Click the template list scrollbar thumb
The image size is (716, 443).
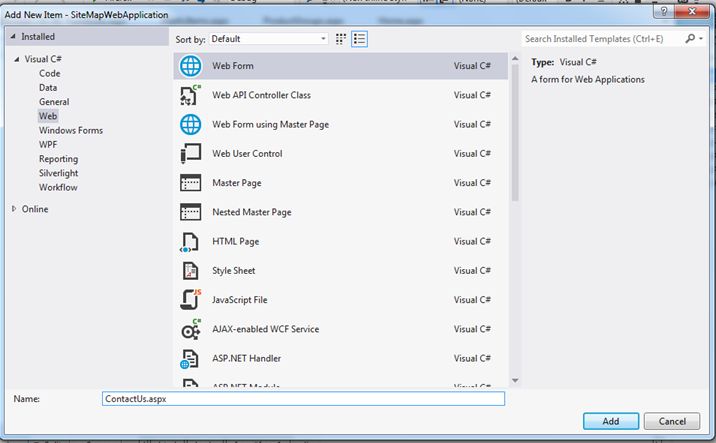point(515,132)
